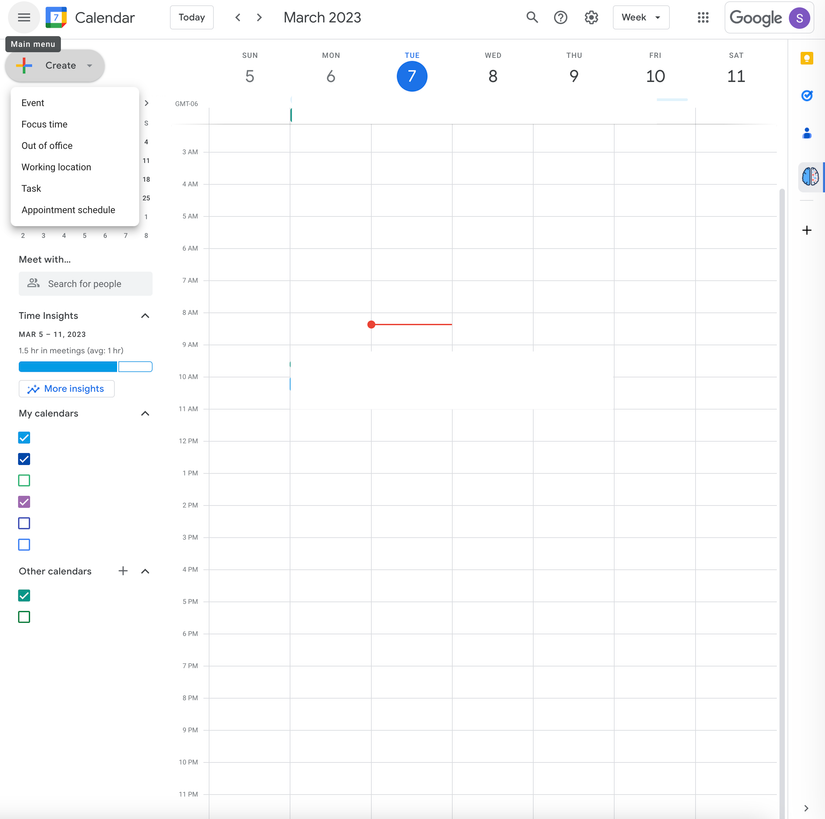Uncheck the teal checkbox under Other calendars
This screenshot has width=825, height=819.
tap(24, 596)
